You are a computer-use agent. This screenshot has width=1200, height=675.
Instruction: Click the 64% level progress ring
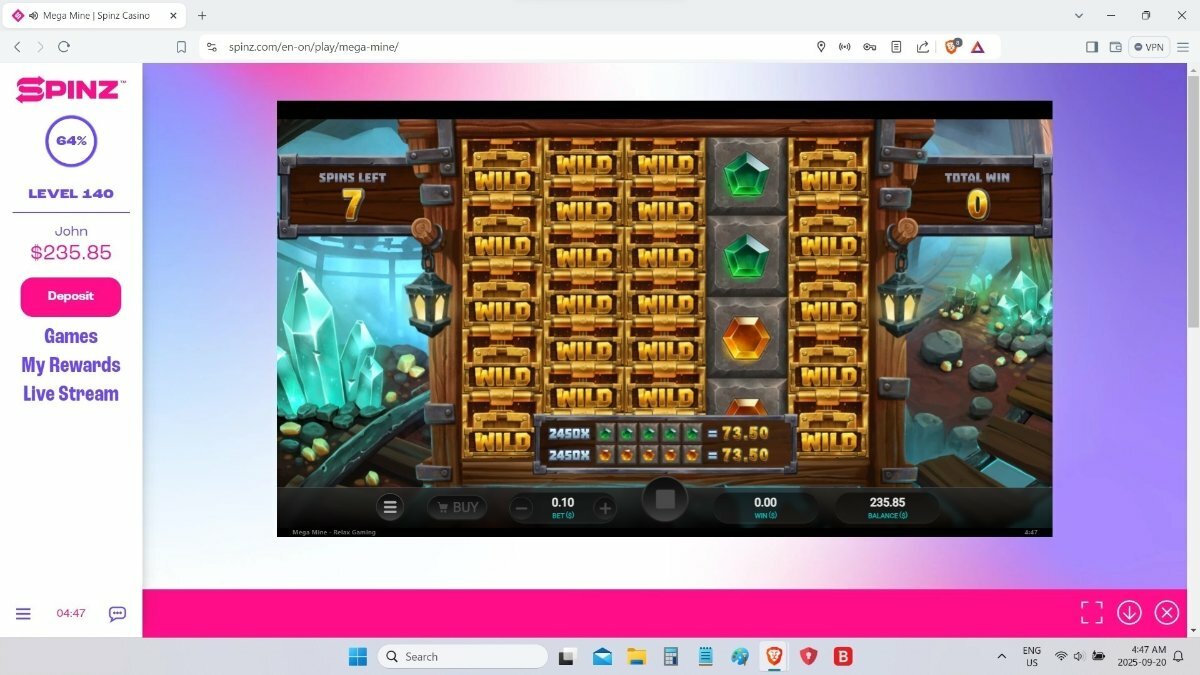tap(71, 141)
